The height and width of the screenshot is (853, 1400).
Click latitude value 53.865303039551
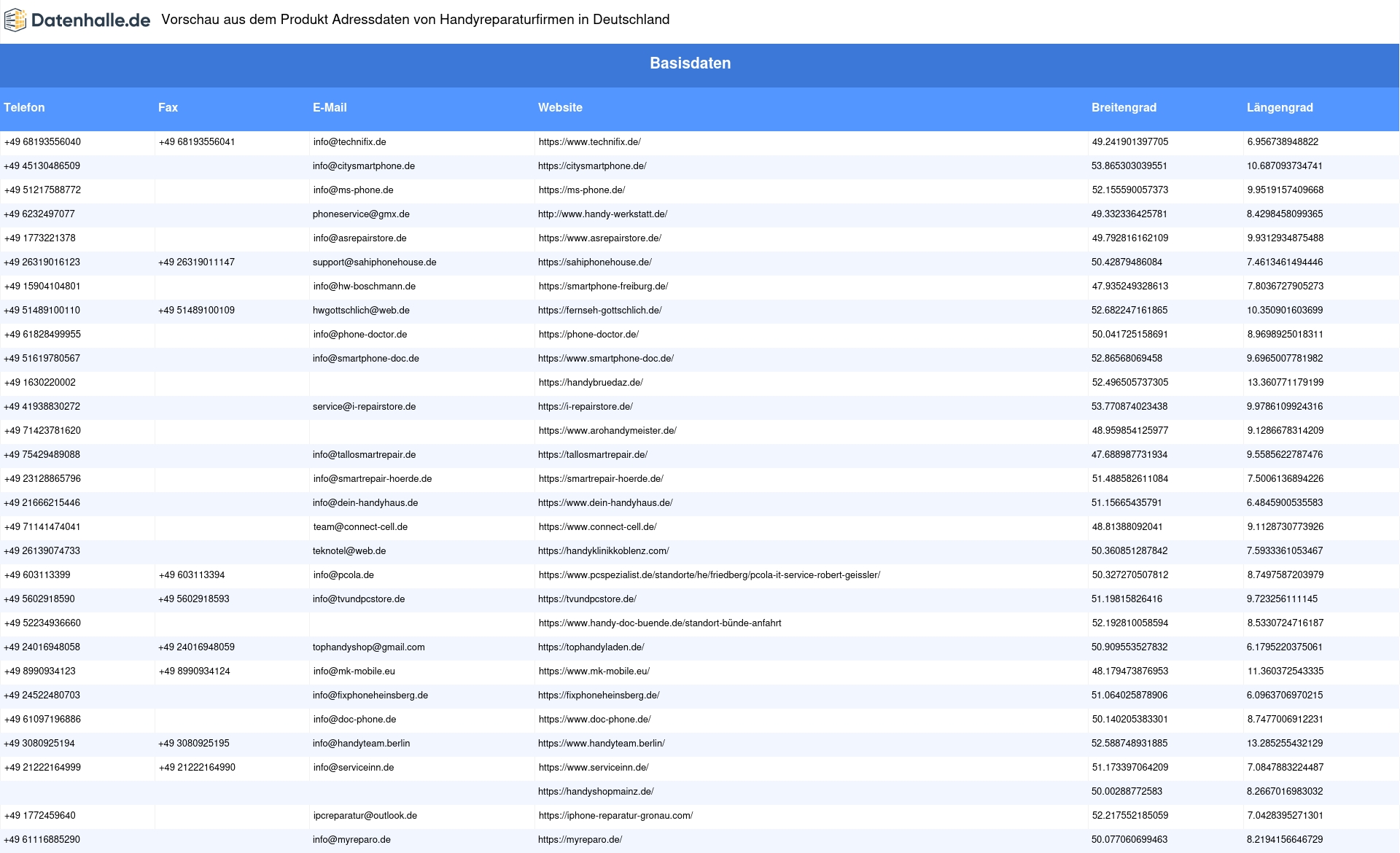pos(1129,166)
